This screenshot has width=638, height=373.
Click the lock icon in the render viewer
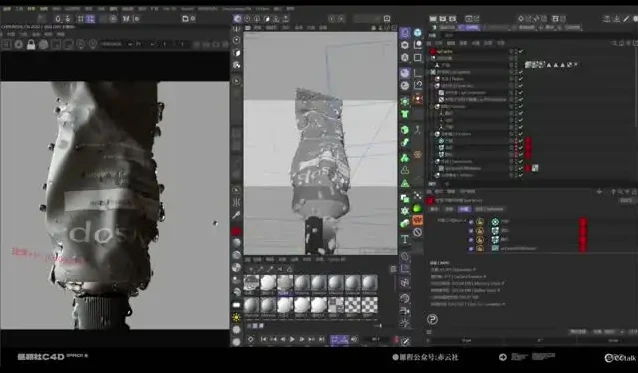31,44
